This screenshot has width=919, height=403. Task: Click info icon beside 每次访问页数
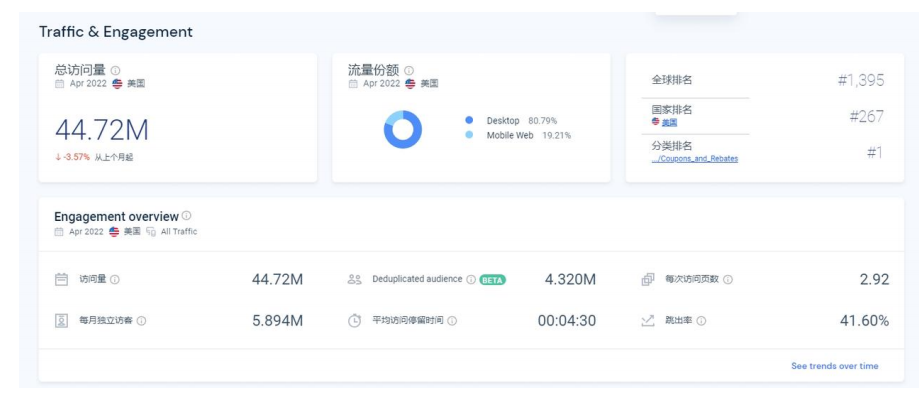point(727,280)
